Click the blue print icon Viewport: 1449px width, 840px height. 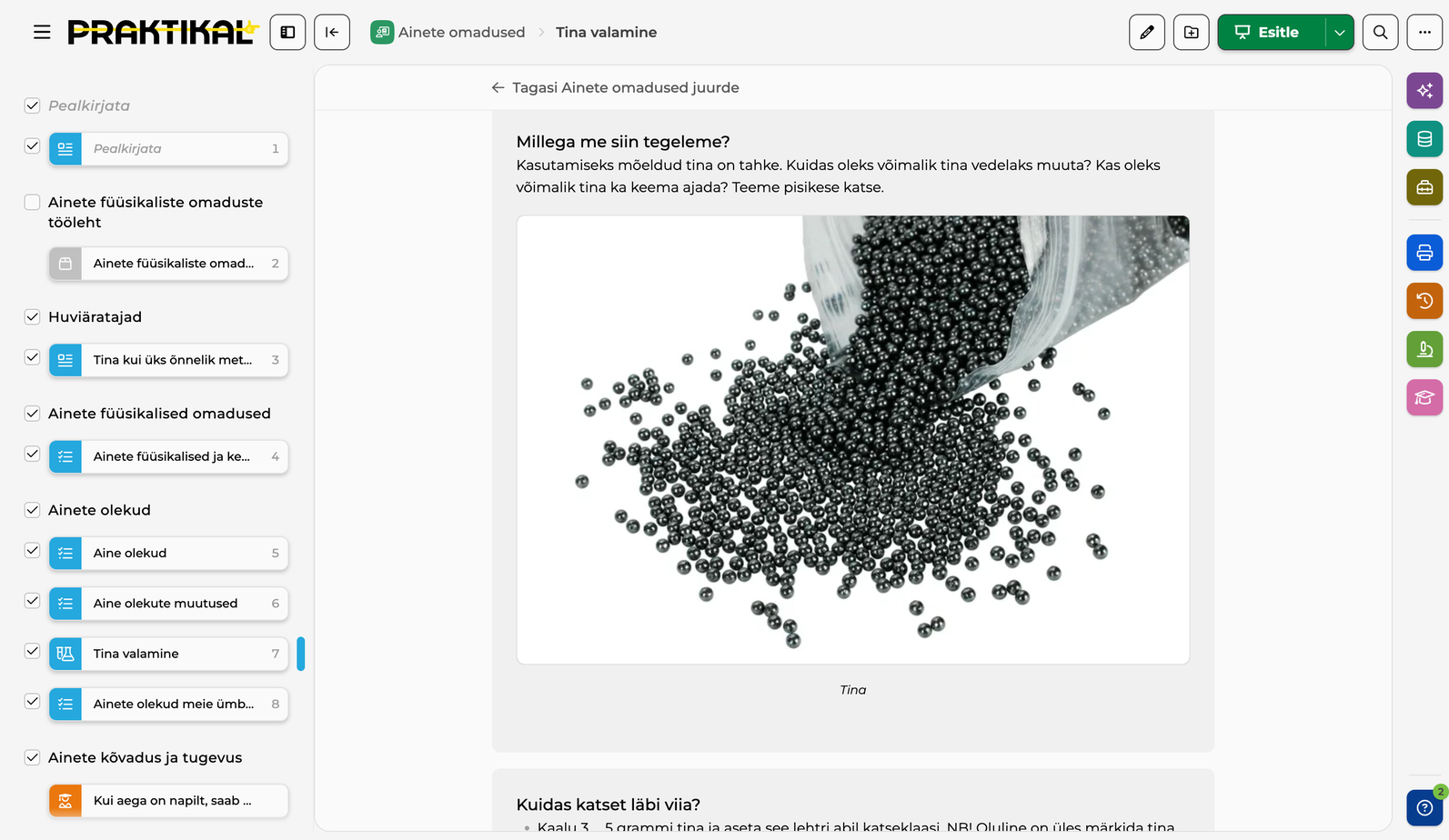1424,253
